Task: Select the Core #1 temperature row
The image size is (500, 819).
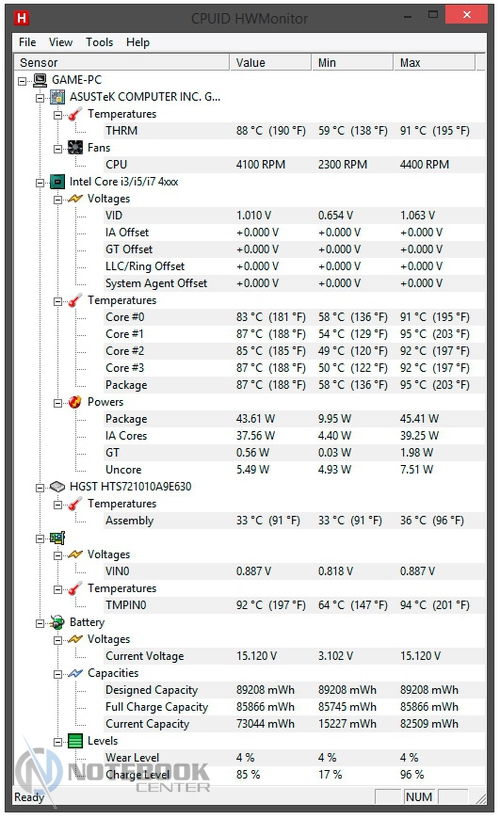Action: (x=294, y=334)
